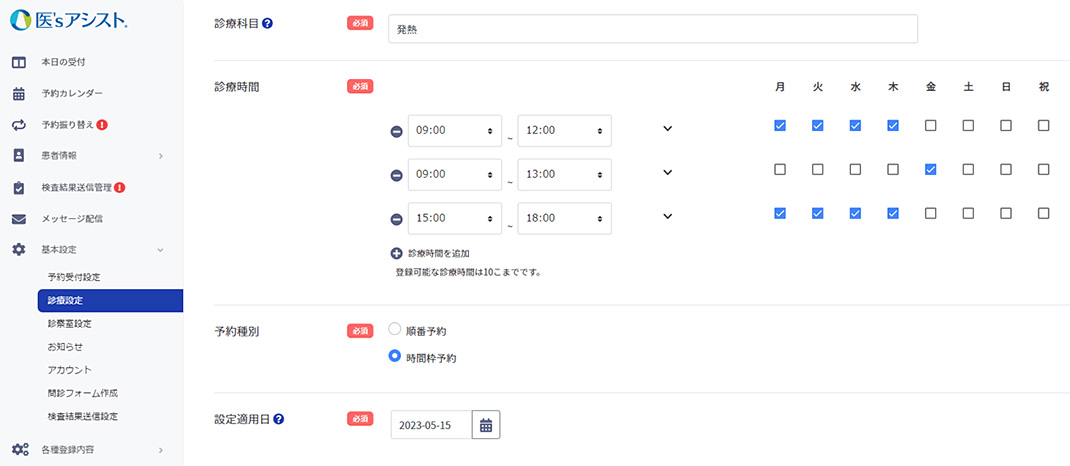This screenshot has width=1070, height=466.
Task: Uncheck Friday for the 09:00–13:00 slot
Action: click(931, 170)
